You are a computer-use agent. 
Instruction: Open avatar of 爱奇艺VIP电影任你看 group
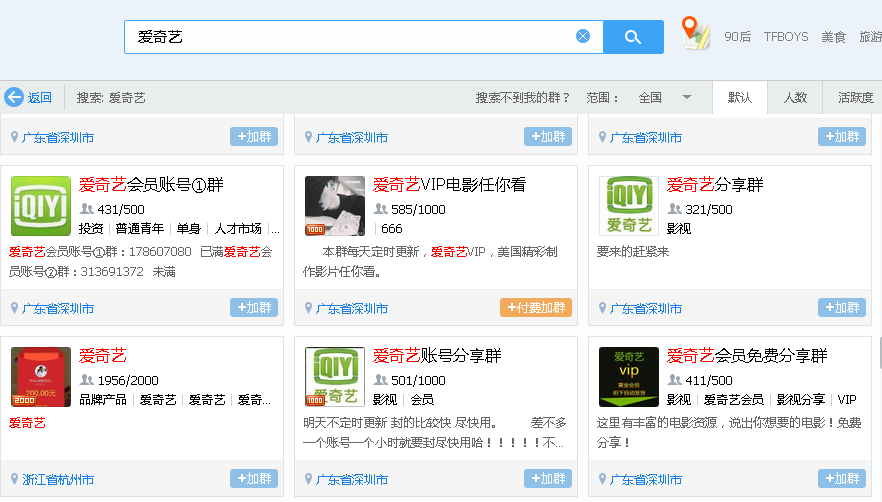click(335, 206)
